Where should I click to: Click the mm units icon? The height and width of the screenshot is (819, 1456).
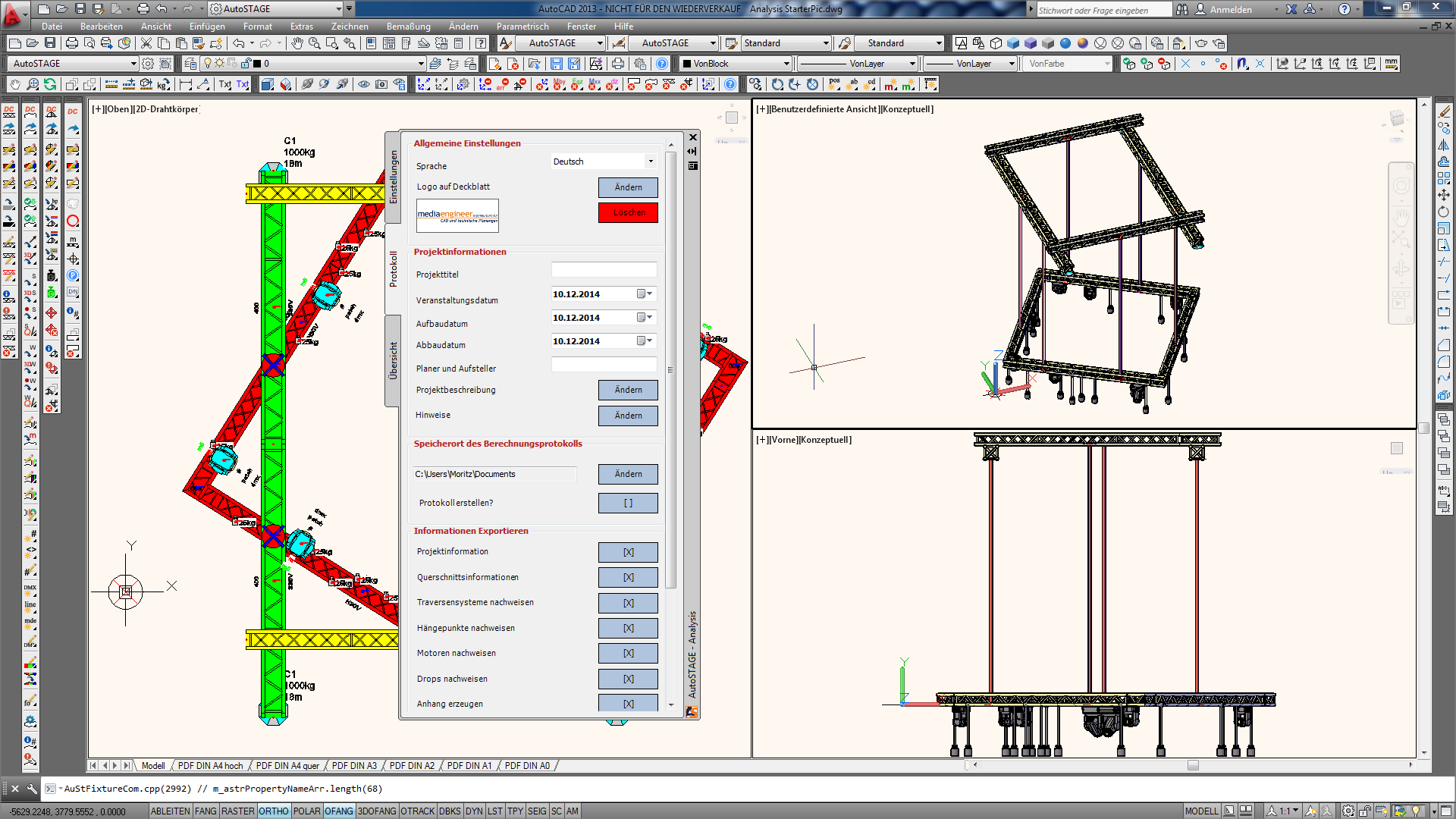point(1391,64)
